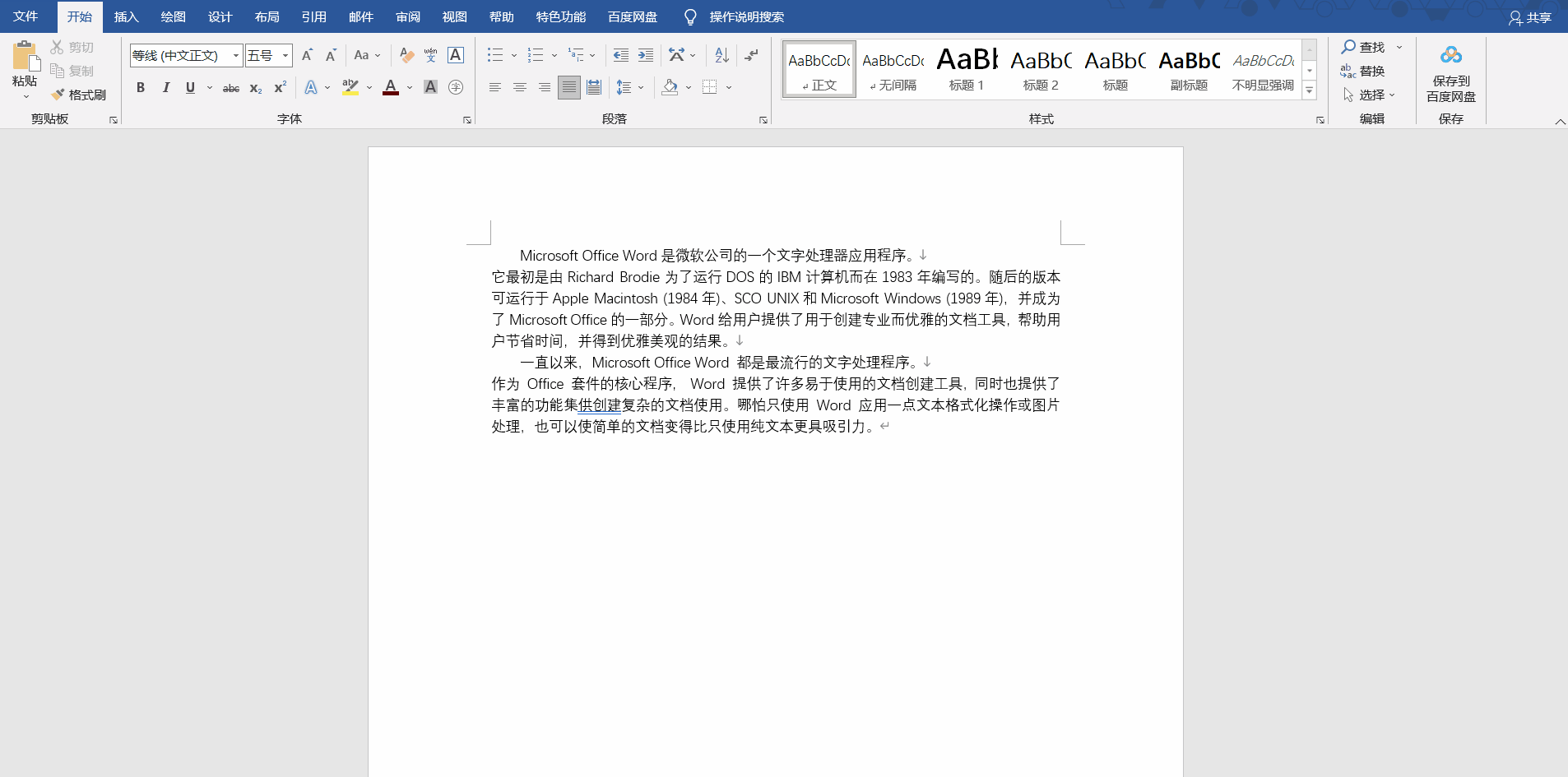Viewport: 1568px width, 777px height.
Task: Click the Find (查找) button
Action: click(1363, 47)
